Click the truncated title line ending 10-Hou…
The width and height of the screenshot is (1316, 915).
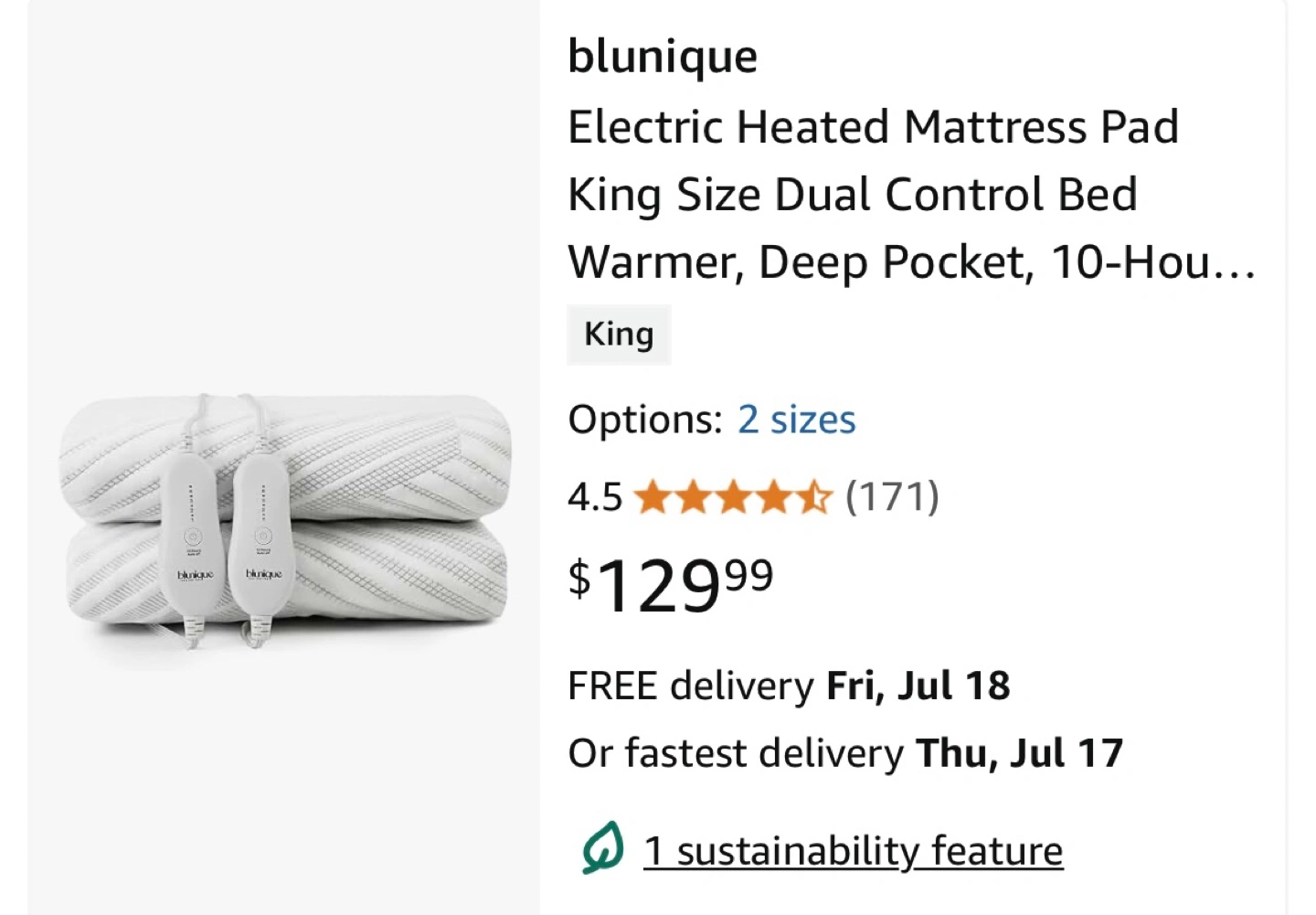(912, 262)
